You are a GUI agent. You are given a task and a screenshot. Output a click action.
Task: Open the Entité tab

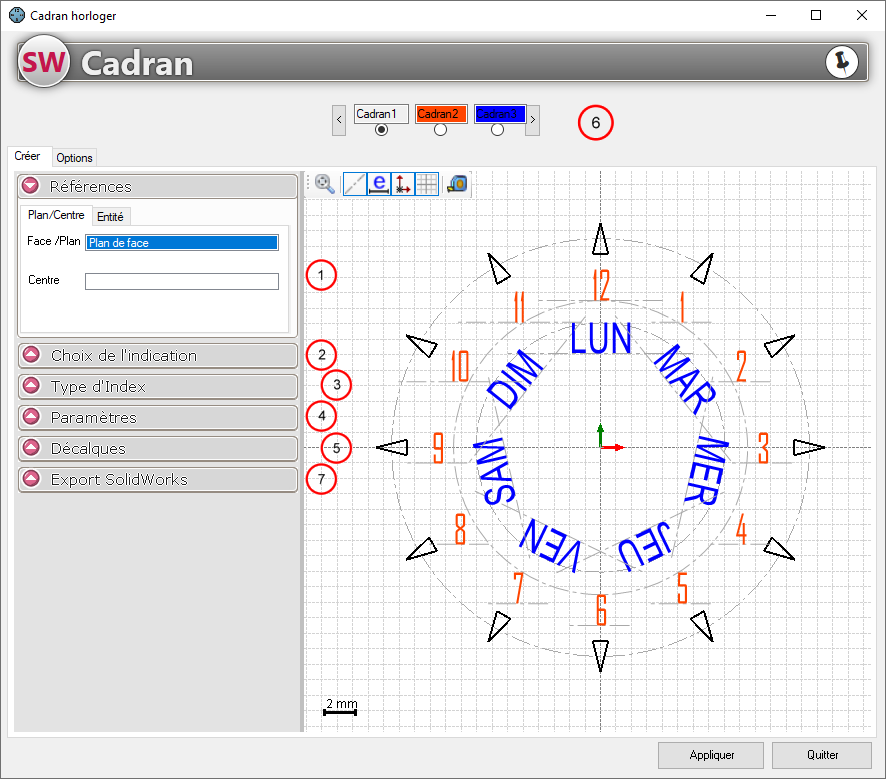pyautogui.click(x=110, y=216)
